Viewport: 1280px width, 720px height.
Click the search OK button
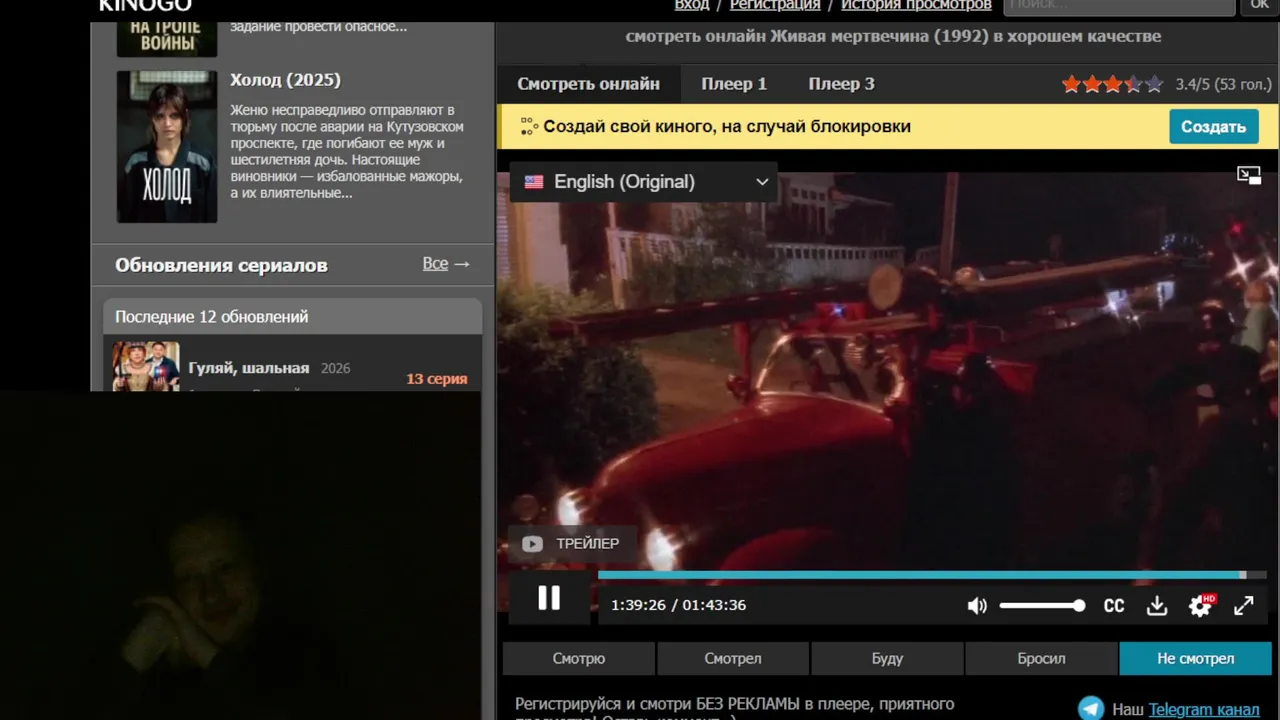(1259, 6)
